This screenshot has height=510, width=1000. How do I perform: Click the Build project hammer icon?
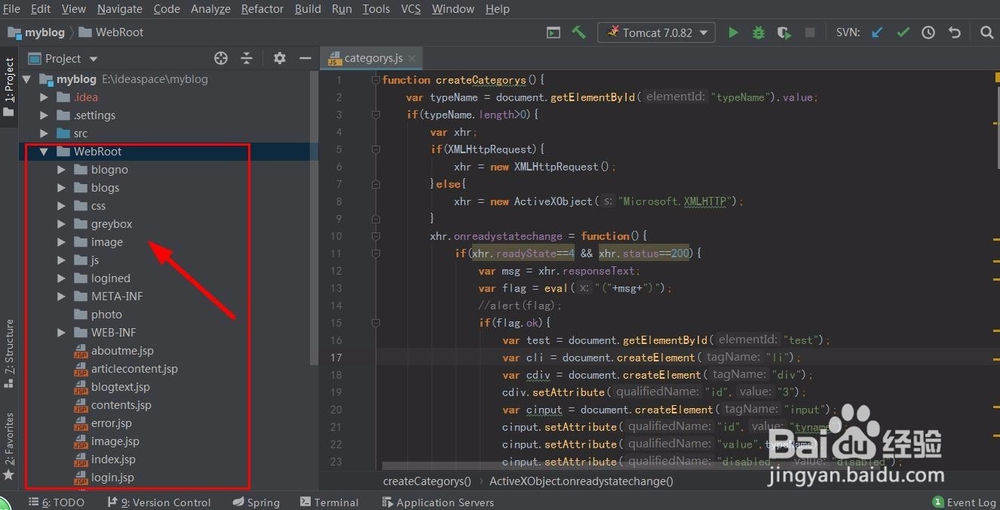click(x=578, y=33)
